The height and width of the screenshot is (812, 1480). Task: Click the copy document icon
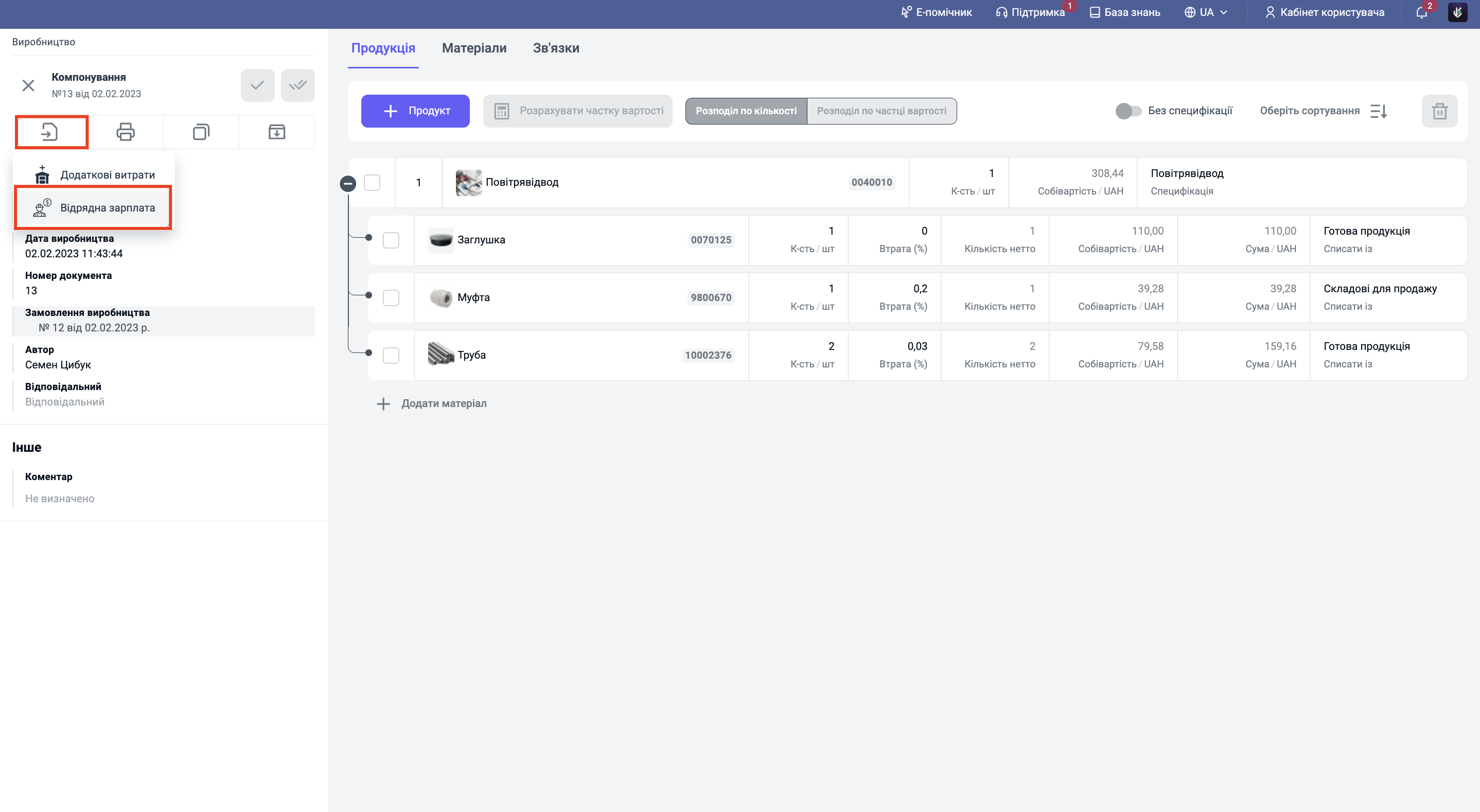[x=201, y=132]
